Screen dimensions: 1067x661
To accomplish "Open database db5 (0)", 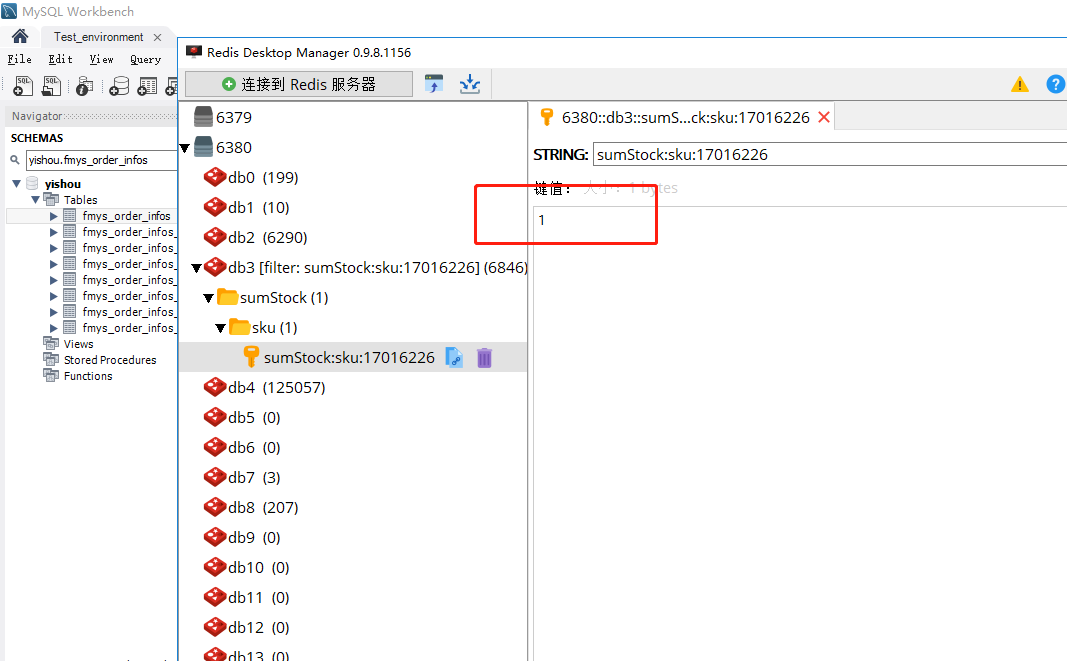I will [254, 417].
